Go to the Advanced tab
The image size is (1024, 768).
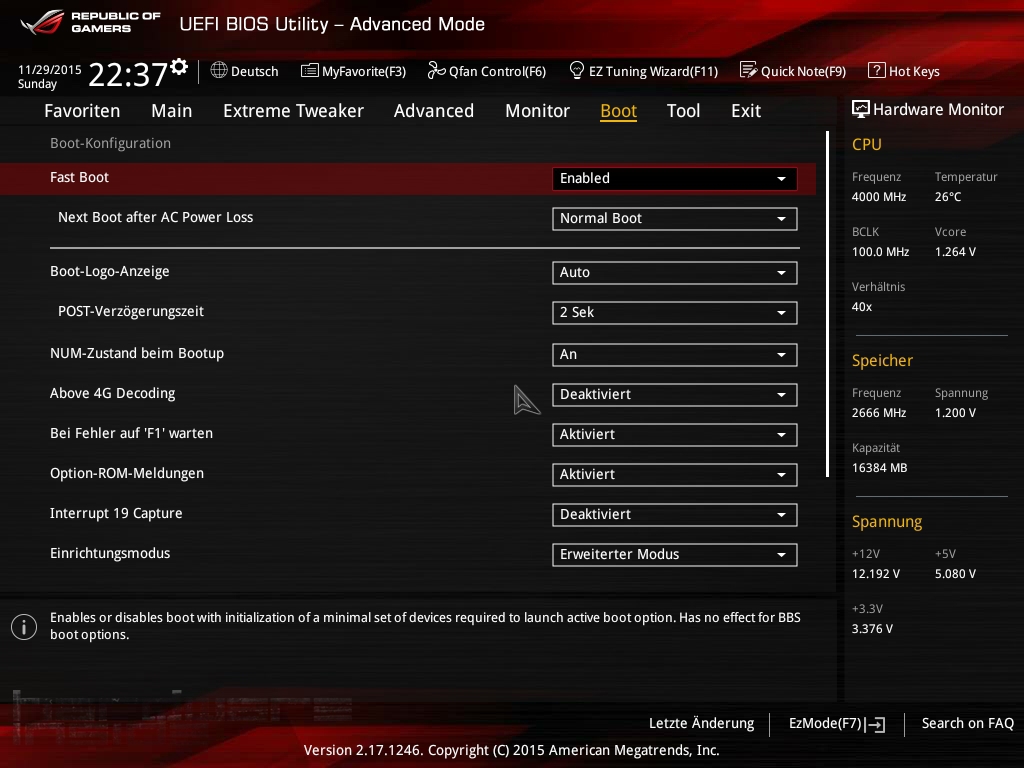pyautogui.click(x=434, y=111)
